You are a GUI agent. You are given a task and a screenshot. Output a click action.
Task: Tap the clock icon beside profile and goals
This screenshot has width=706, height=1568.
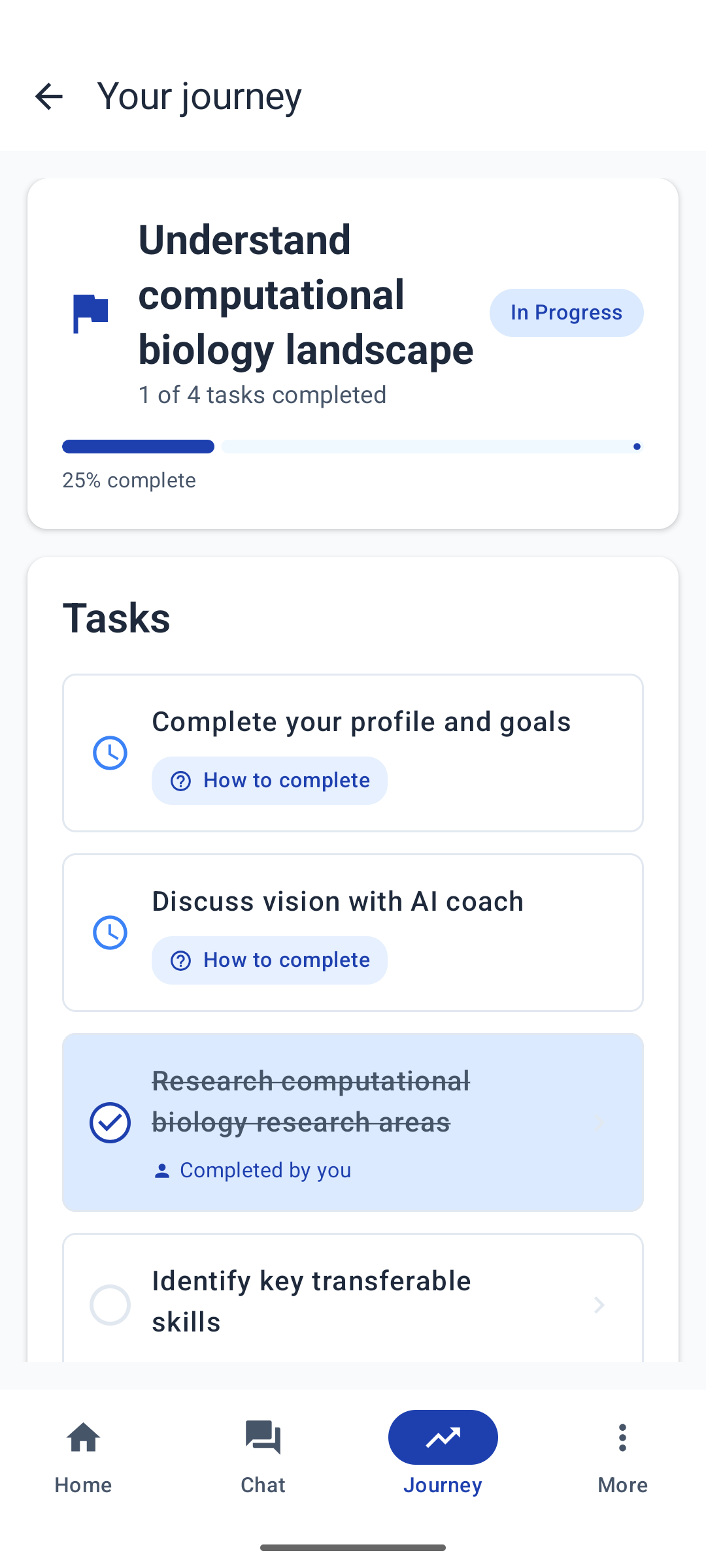[110, 753]
